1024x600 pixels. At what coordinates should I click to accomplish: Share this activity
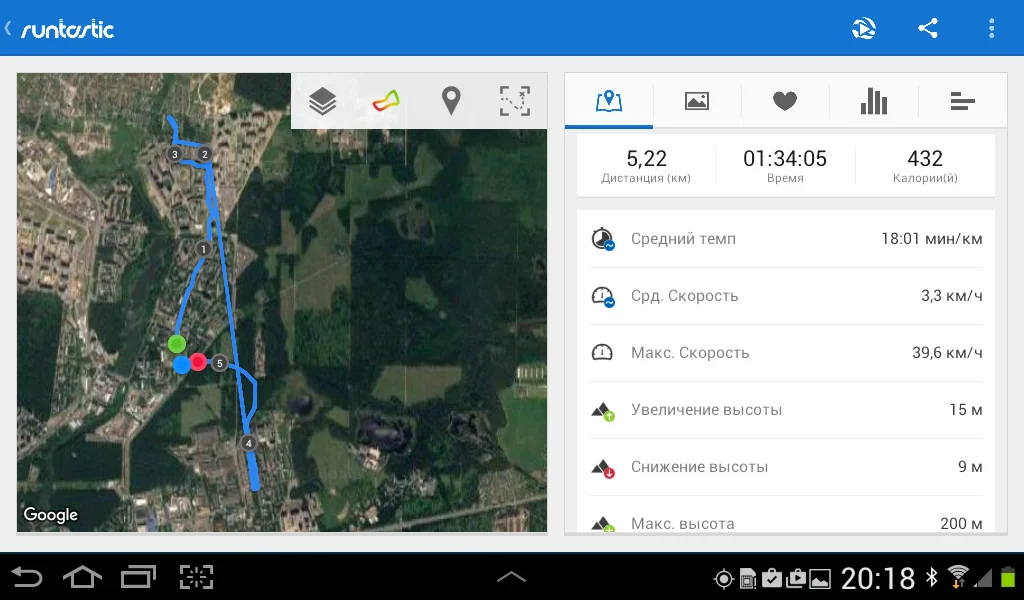(928, 28)
